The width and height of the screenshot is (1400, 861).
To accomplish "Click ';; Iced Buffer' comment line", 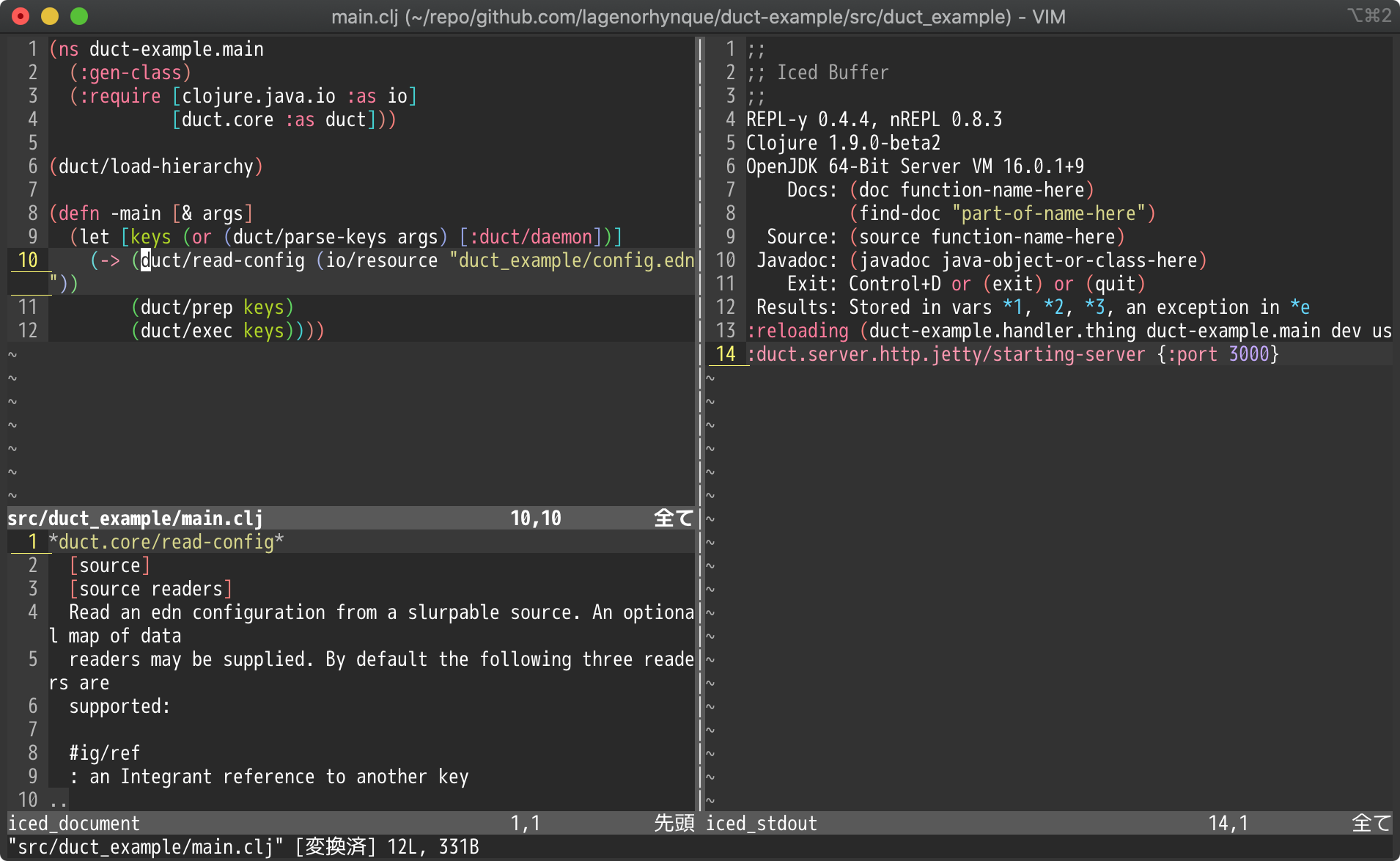I will (818, 73).
